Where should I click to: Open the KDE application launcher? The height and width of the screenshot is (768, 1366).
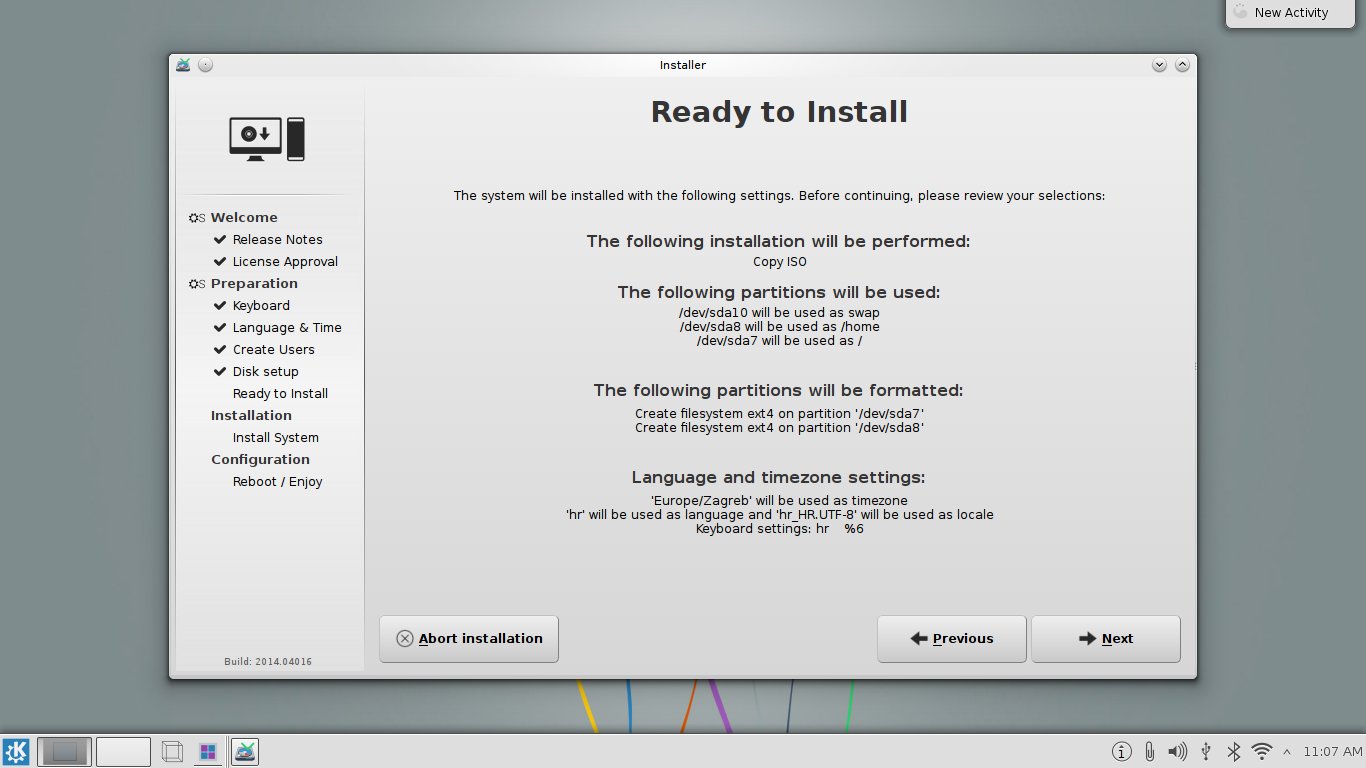click(16, 751)
